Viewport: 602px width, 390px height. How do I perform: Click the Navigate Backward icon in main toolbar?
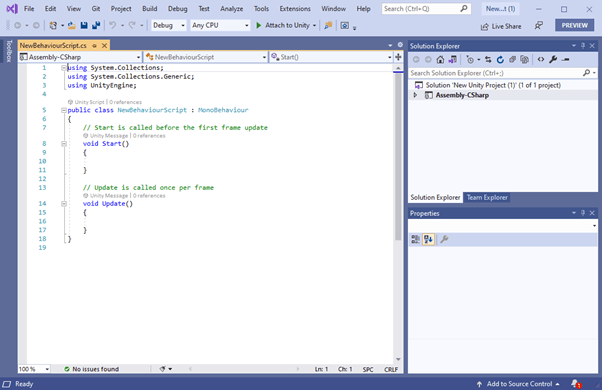pos(18,25)
